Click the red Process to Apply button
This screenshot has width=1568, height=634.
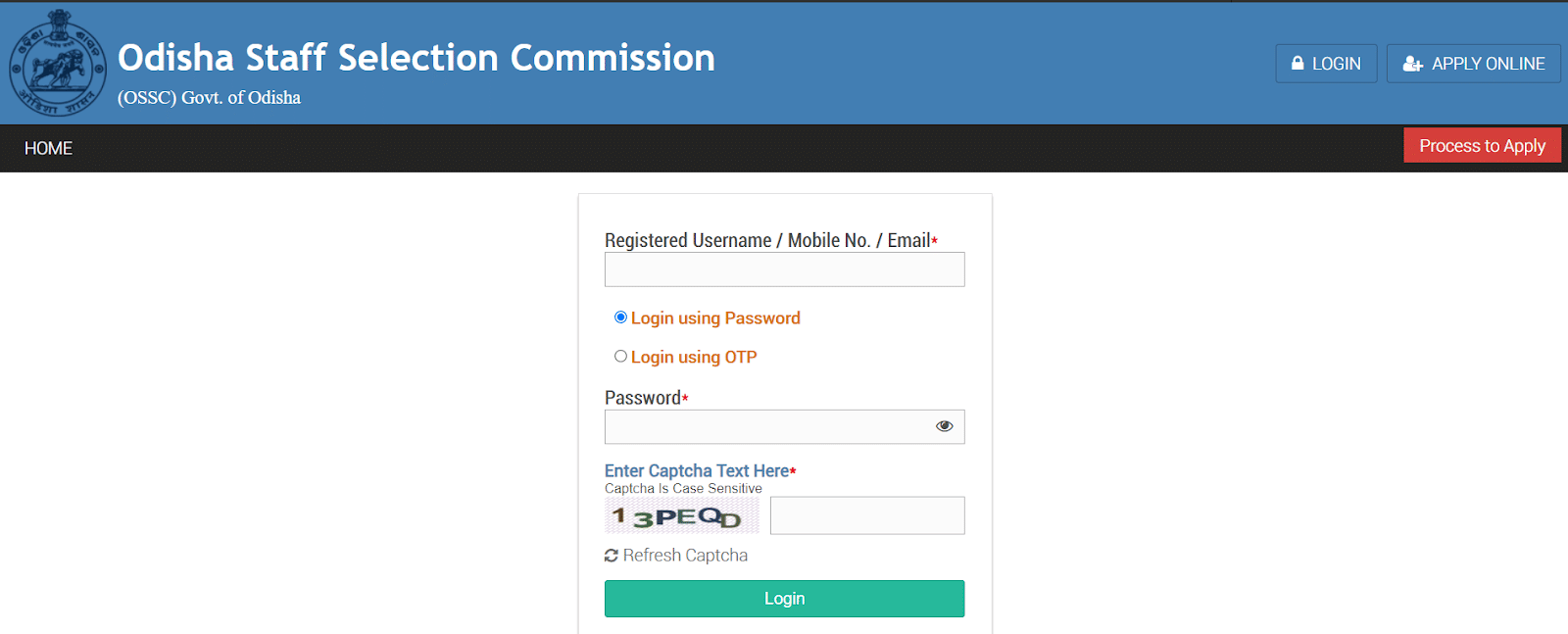tap(1482, 145)
